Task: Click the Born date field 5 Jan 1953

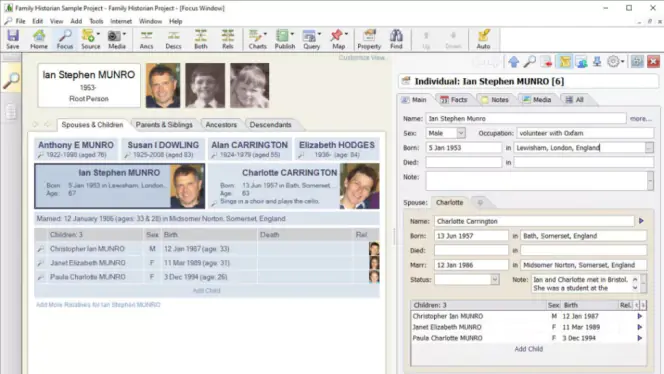Action: (463, 147)
